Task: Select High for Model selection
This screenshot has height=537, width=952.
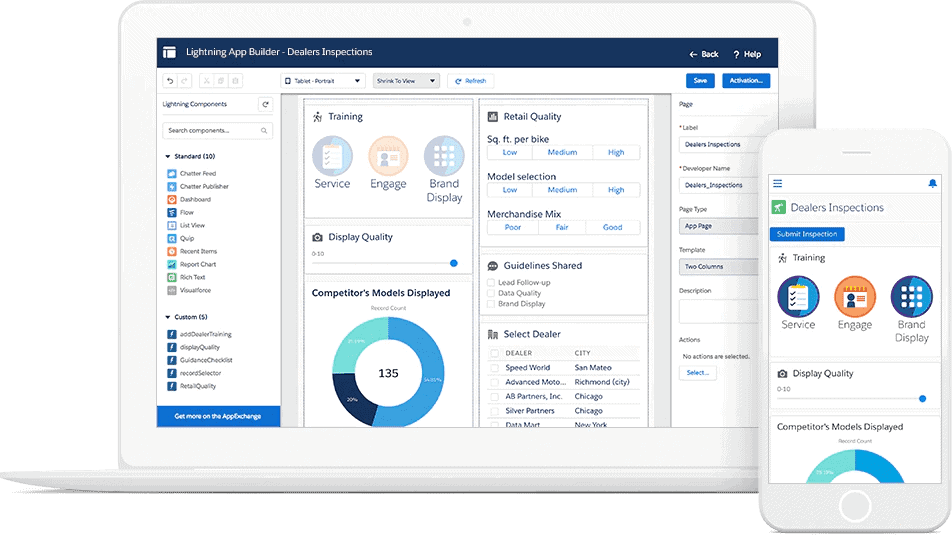Action: click(x=616, y=190)
